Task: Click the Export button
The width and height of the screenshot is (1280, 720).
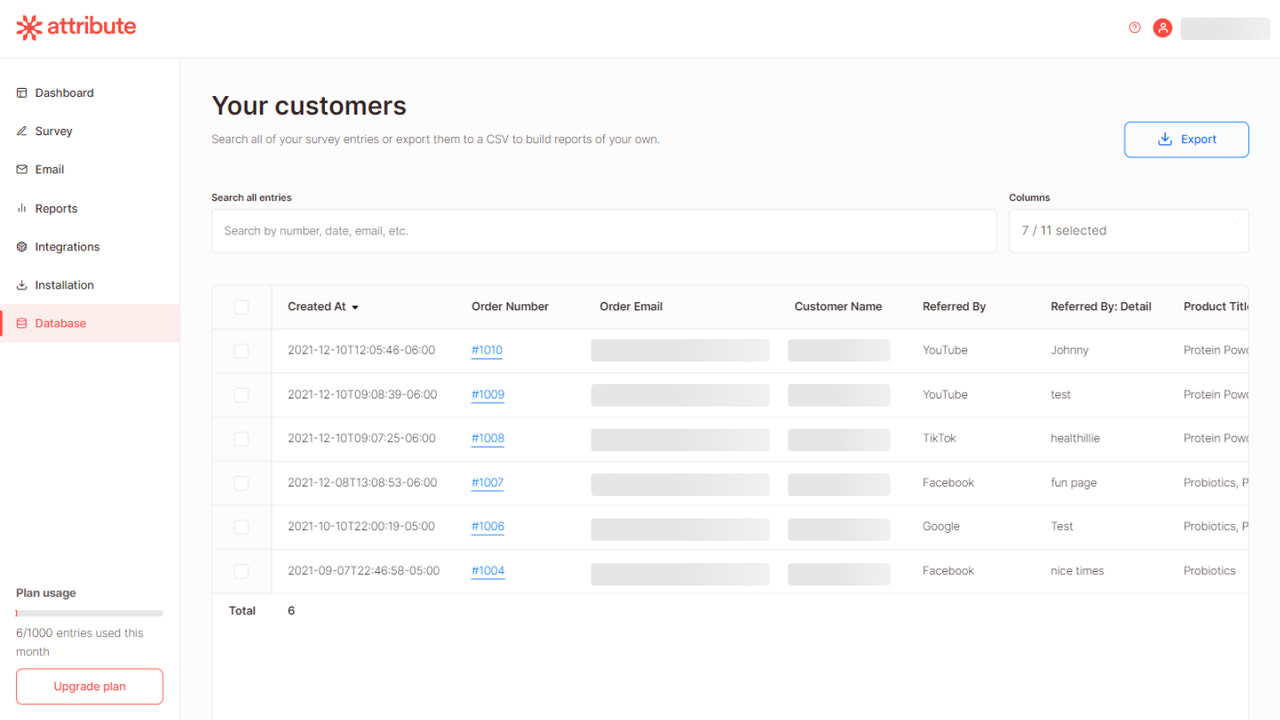Action: pos(1186,139)
